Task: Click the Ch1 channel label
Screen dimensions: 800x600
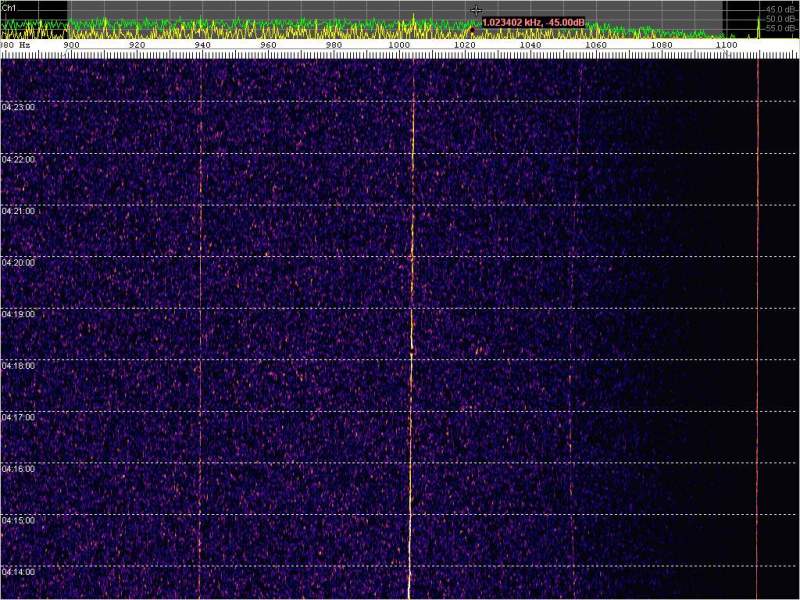Action: tap(9, 6)
